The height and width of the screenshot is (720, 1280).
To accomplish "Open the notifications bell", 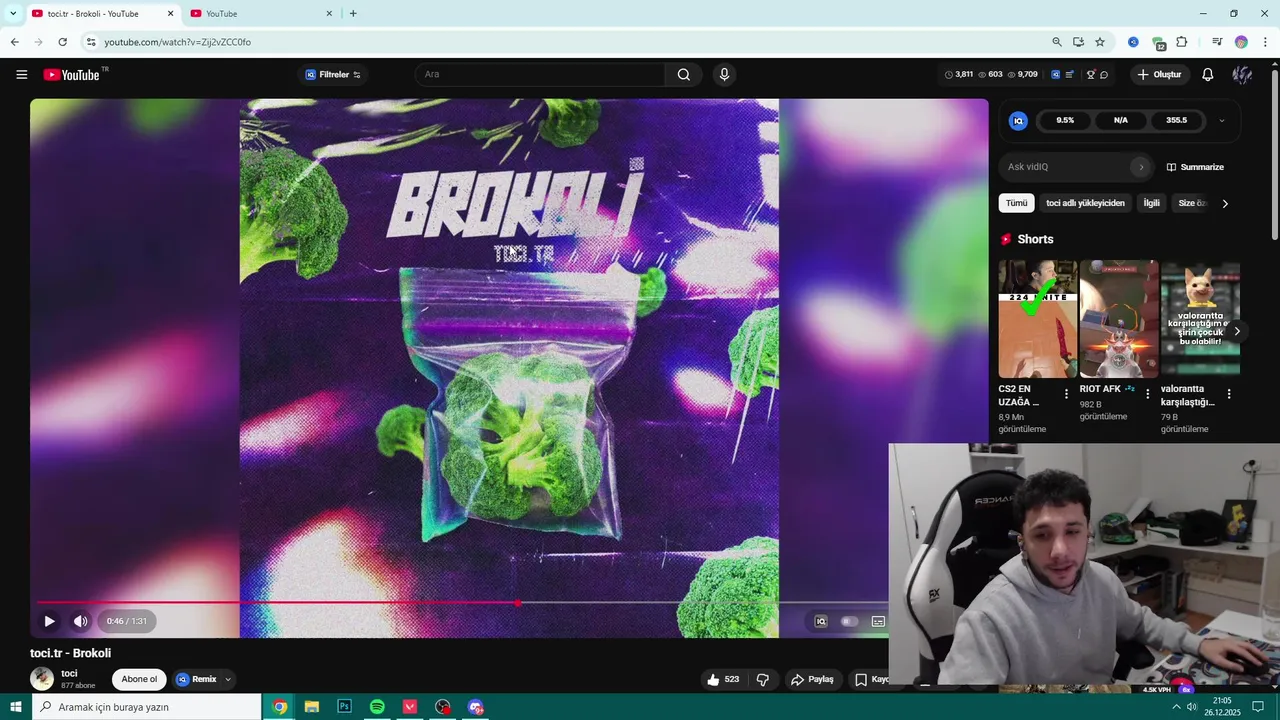I will tap(1207, 75).
